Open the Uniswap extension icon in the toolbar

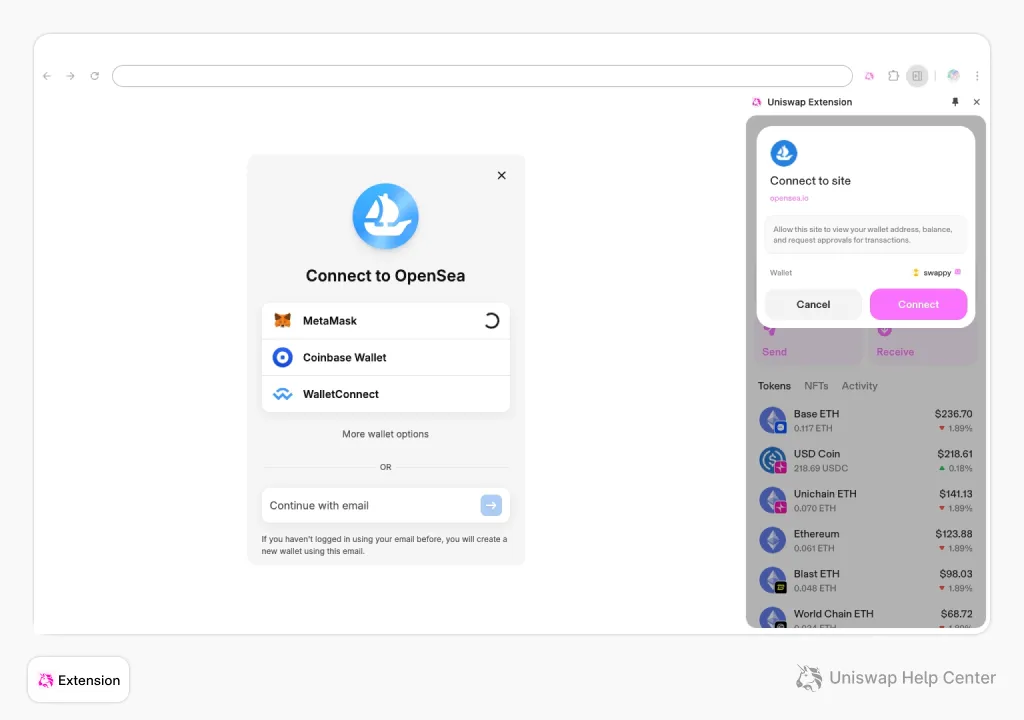coord(869,76)
